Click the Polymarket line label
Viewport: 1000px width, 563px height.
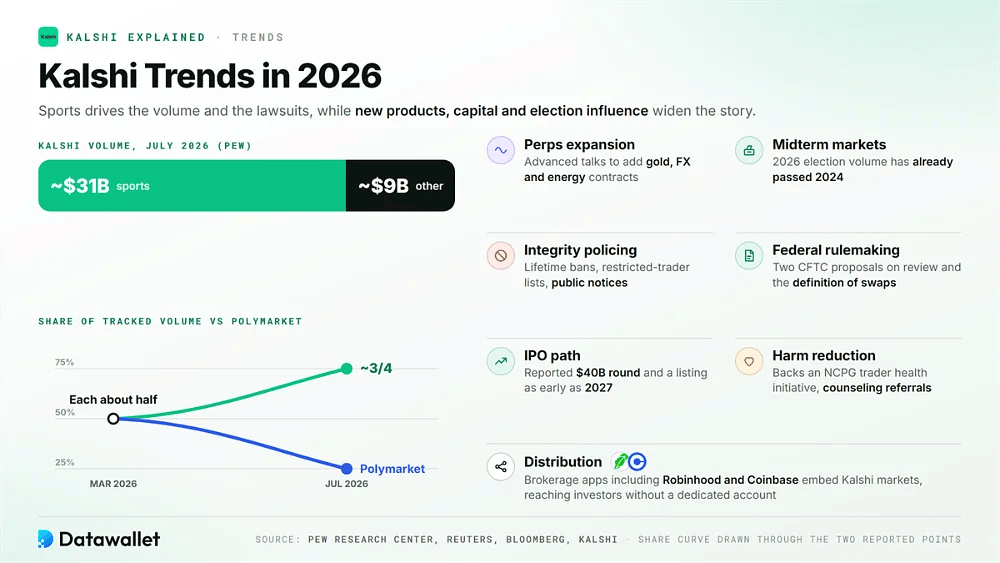392,469
